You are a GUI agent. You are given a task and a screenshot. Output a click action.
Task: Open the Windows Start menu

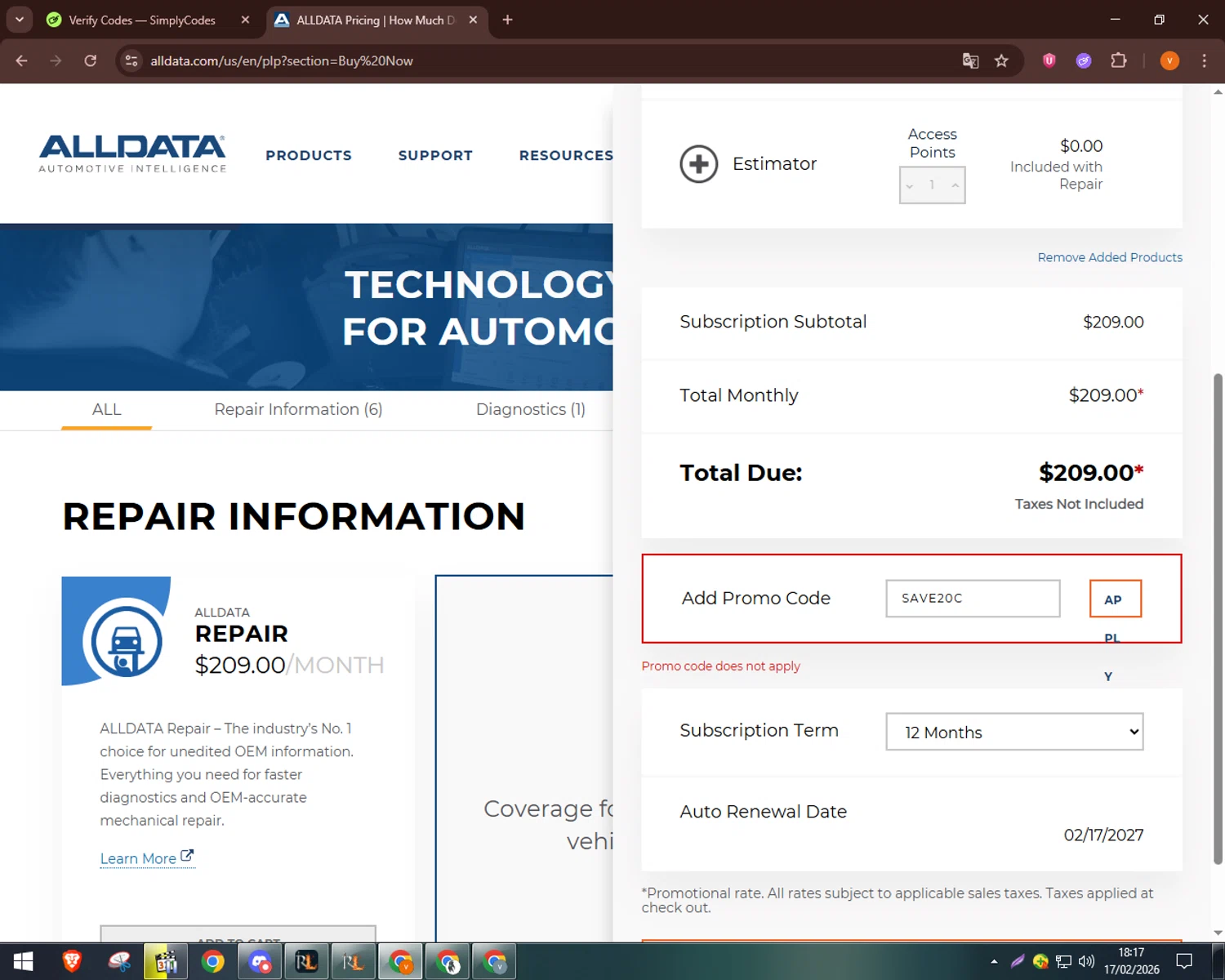click(23, 962)
